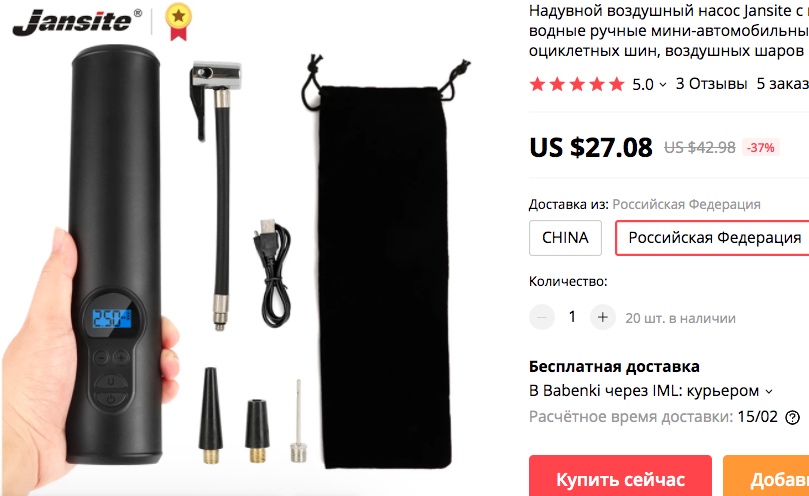Click the quantity input field showing 1
809x496 pixels.
(572, 317)
